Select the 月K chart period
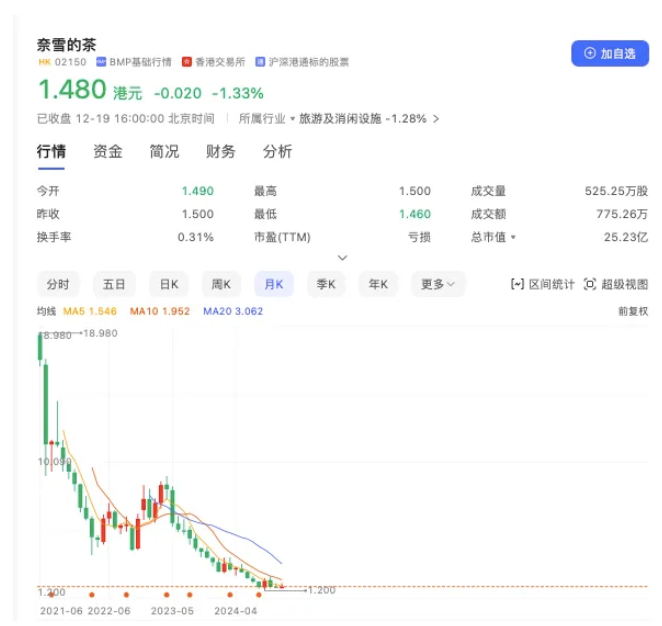662x626 pixels. coord(274,284)
